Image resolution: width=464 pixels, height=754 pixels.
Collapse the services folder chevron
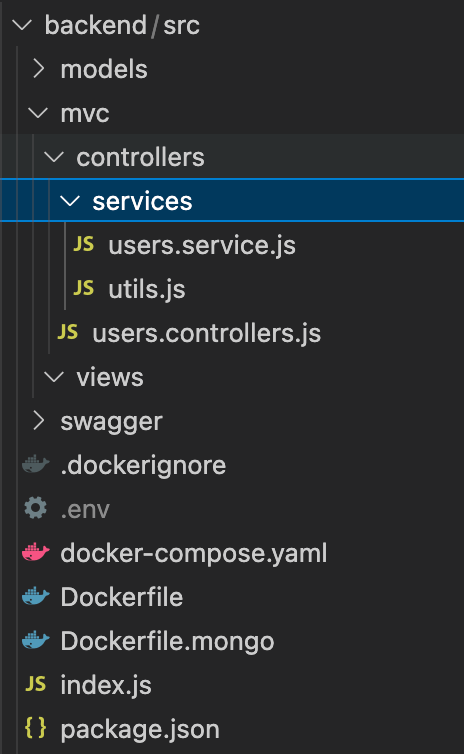[70, 201]
